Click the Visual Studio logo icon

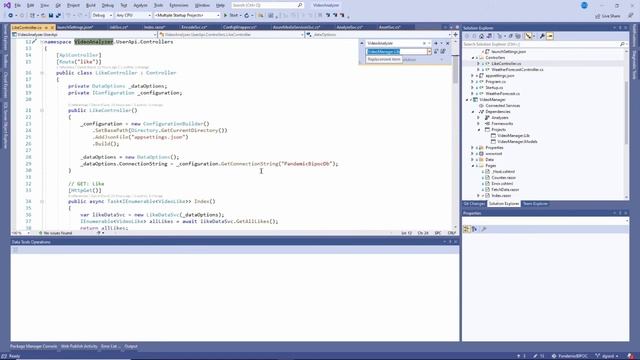click(x=7, y=5)
